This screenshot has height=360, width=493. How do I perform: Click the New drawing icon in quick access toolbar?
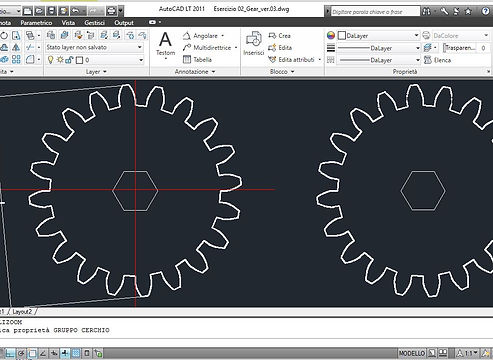(28, 11)
